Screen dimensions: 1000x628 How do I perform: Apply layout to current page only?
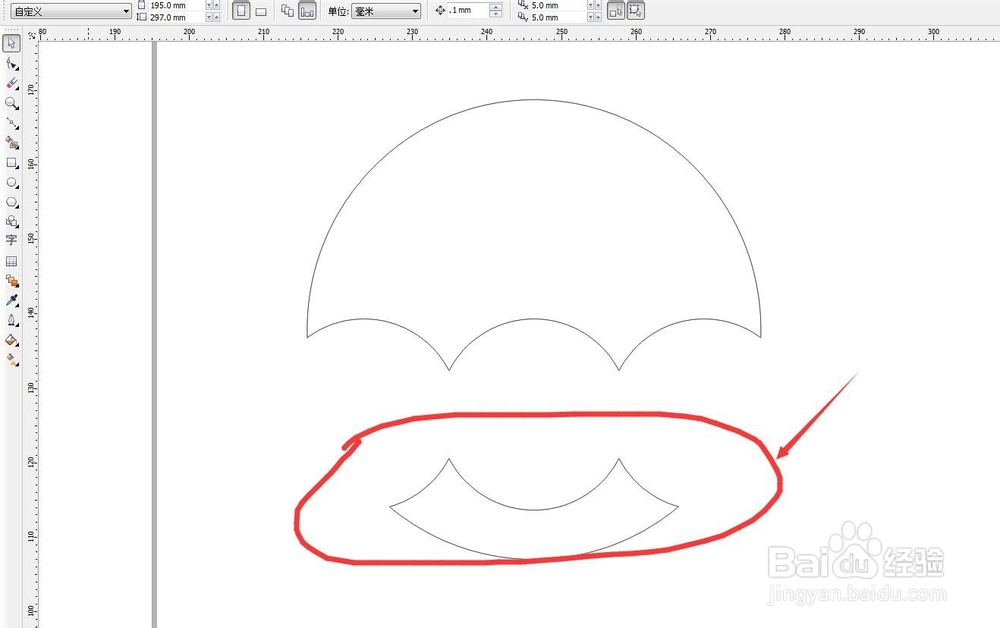tap(307, 11)
